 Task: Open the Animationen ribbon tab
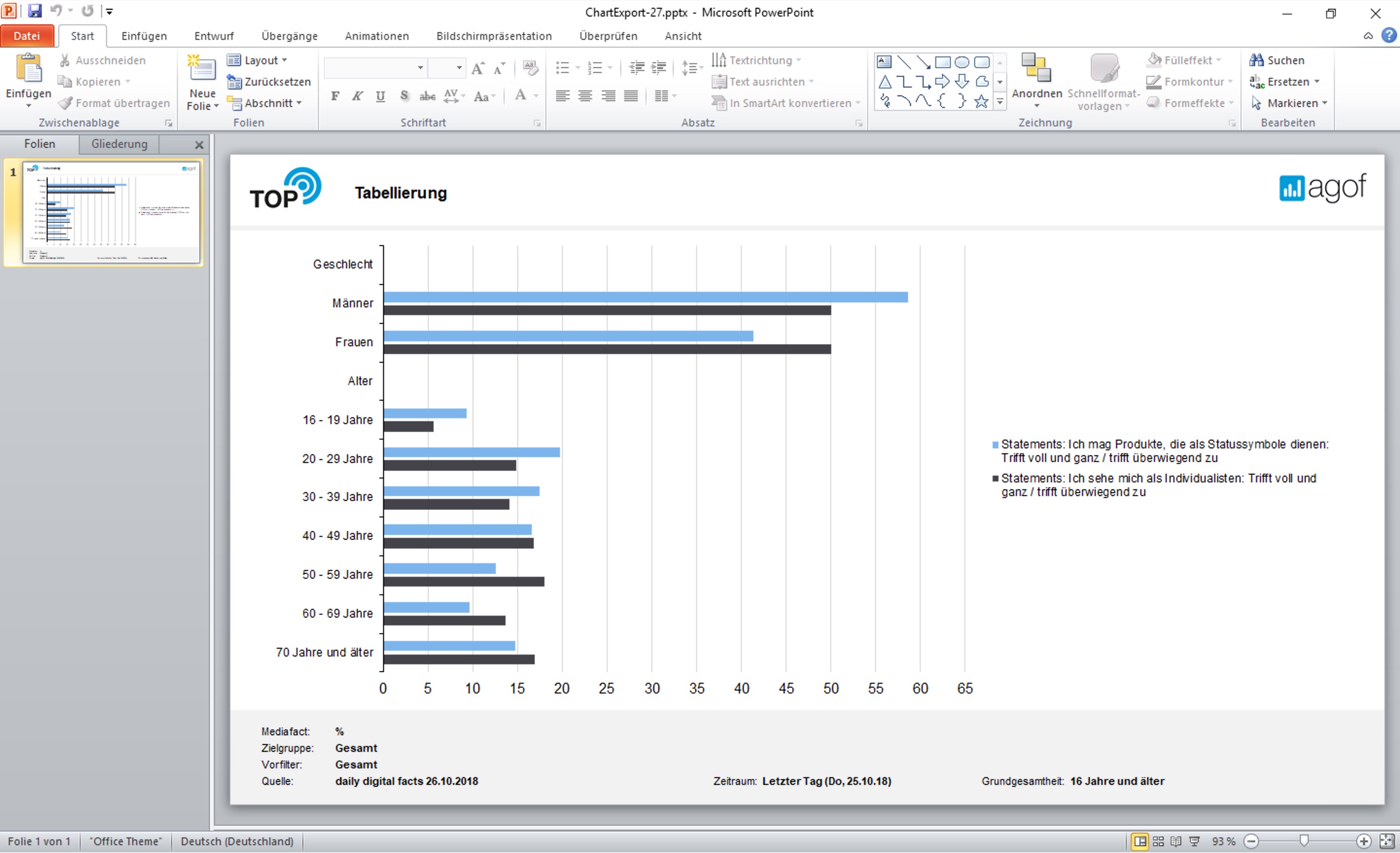click(x=377, y=36)
